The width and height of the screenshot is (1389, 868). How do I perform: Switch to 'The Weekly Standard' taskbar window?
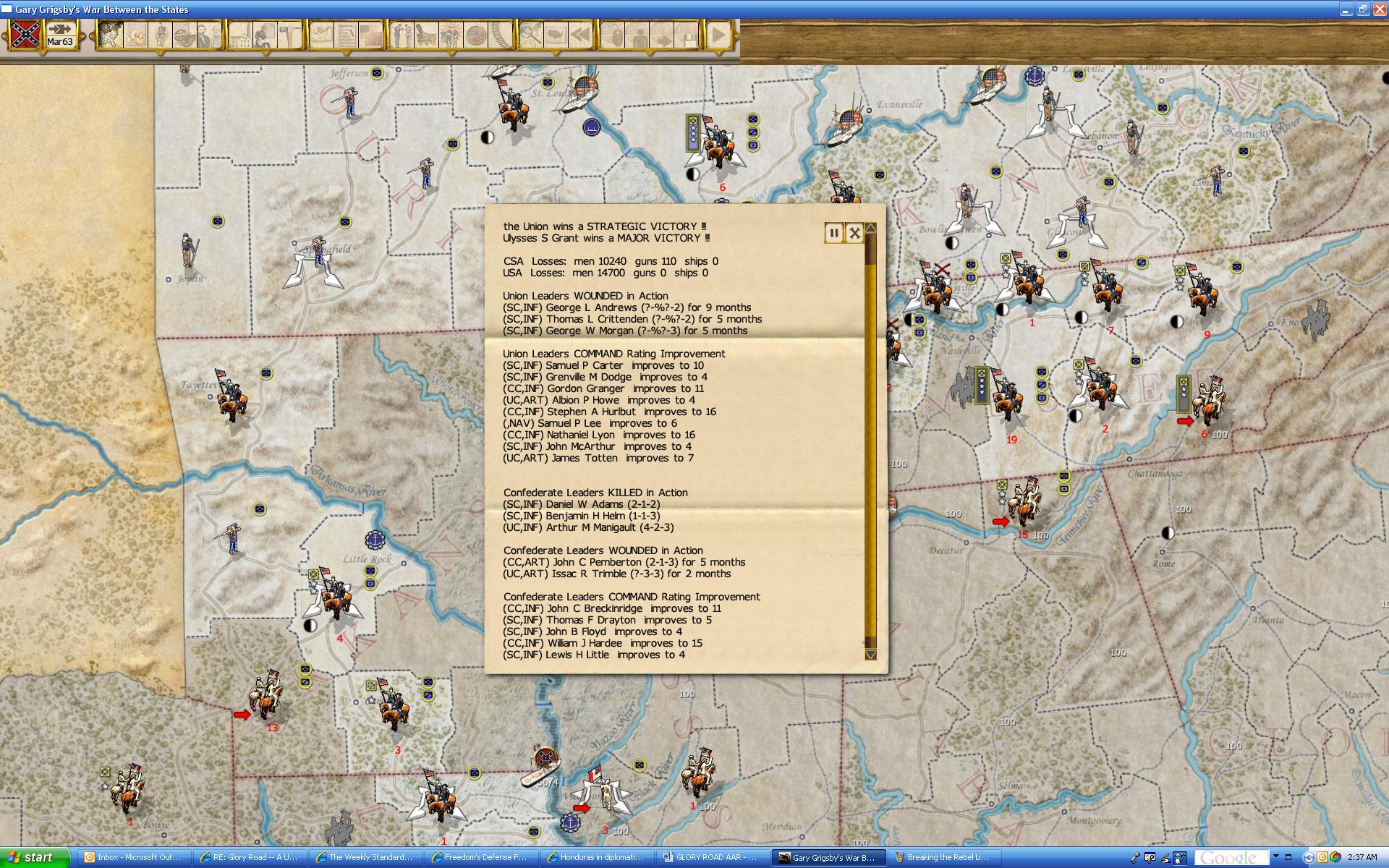tap(366, 857)
